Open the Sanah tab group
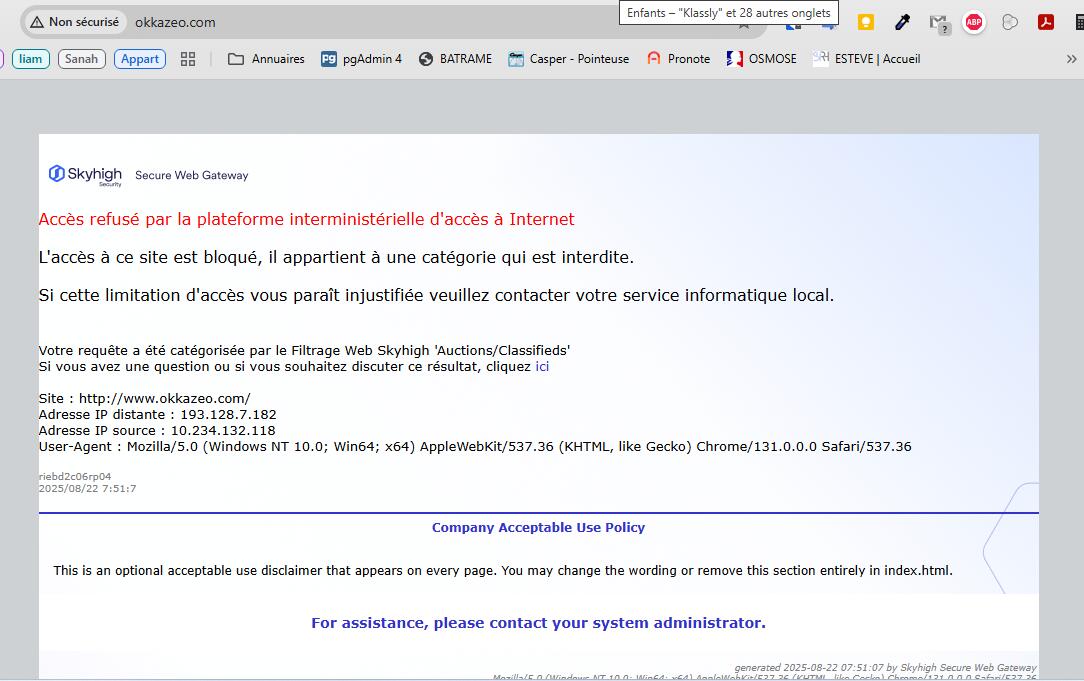Screen dimensions: 1084x681 click(x=81, y=59)
